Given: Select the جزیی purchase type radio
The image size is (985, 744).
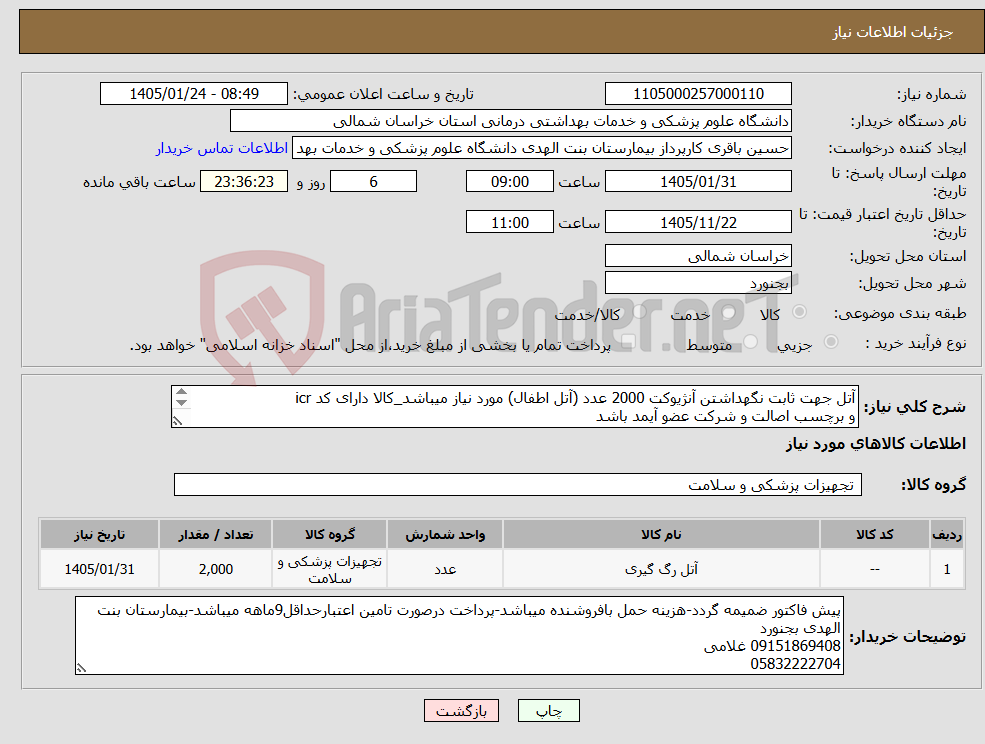Looking at the screenshot, I should [x=830, y=342].
